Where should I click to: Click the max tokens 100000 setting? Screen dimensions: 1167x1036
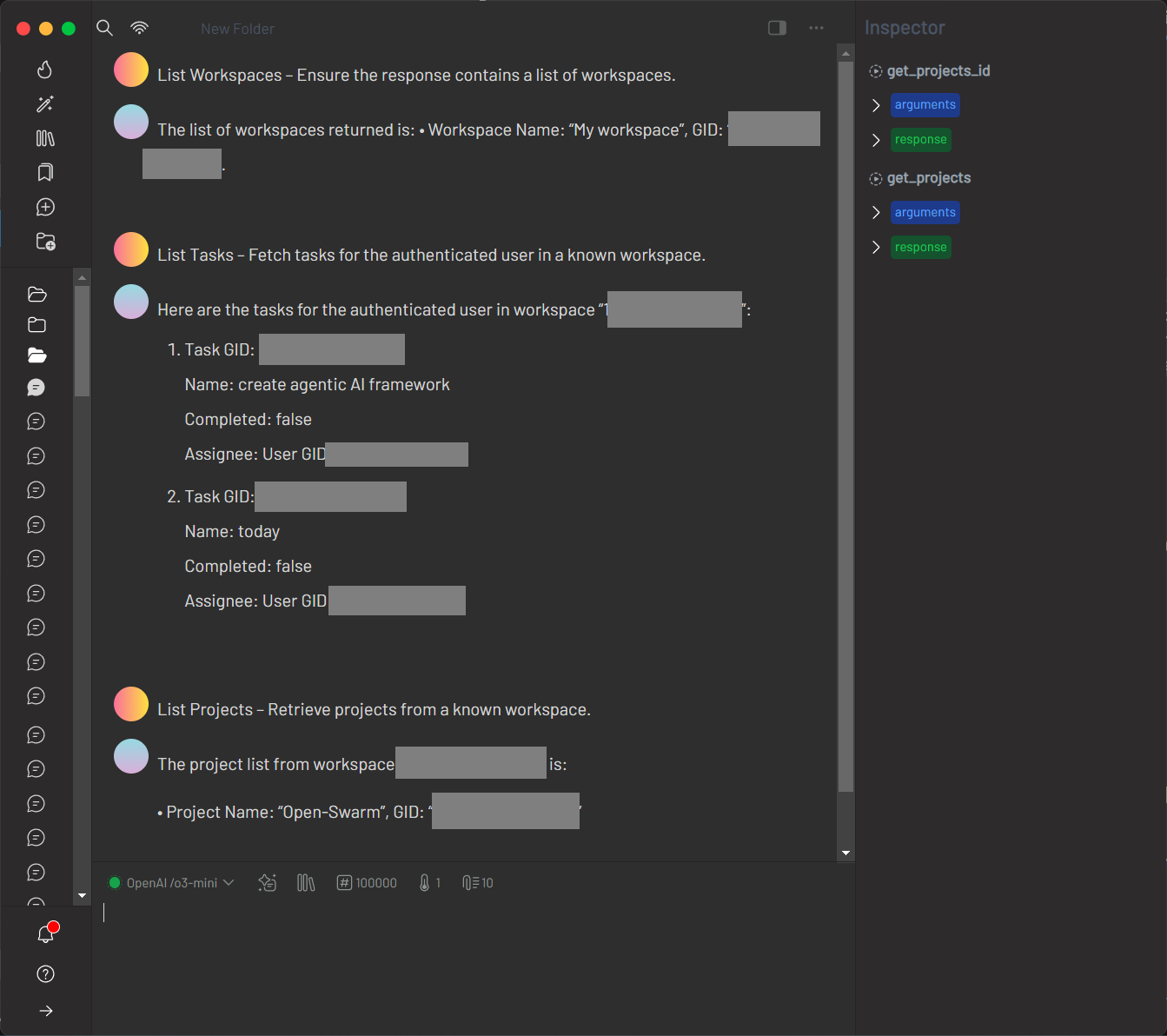point(367,883)
